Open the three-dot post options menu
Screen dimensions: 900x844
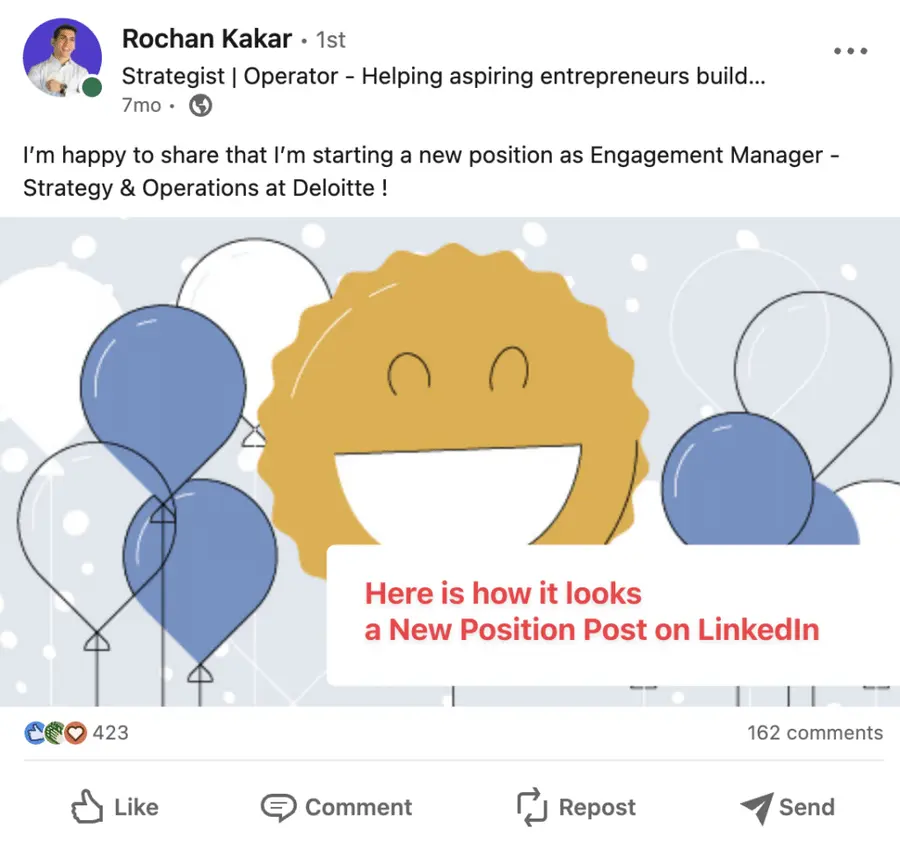(x=851, y=50)
